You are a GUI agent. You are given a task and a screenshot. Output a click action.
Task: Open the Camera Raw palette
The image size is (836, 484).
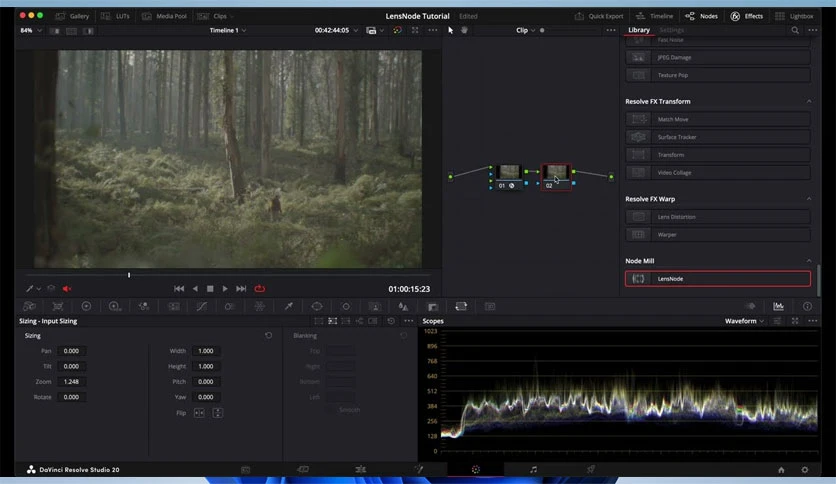[30, 306]
